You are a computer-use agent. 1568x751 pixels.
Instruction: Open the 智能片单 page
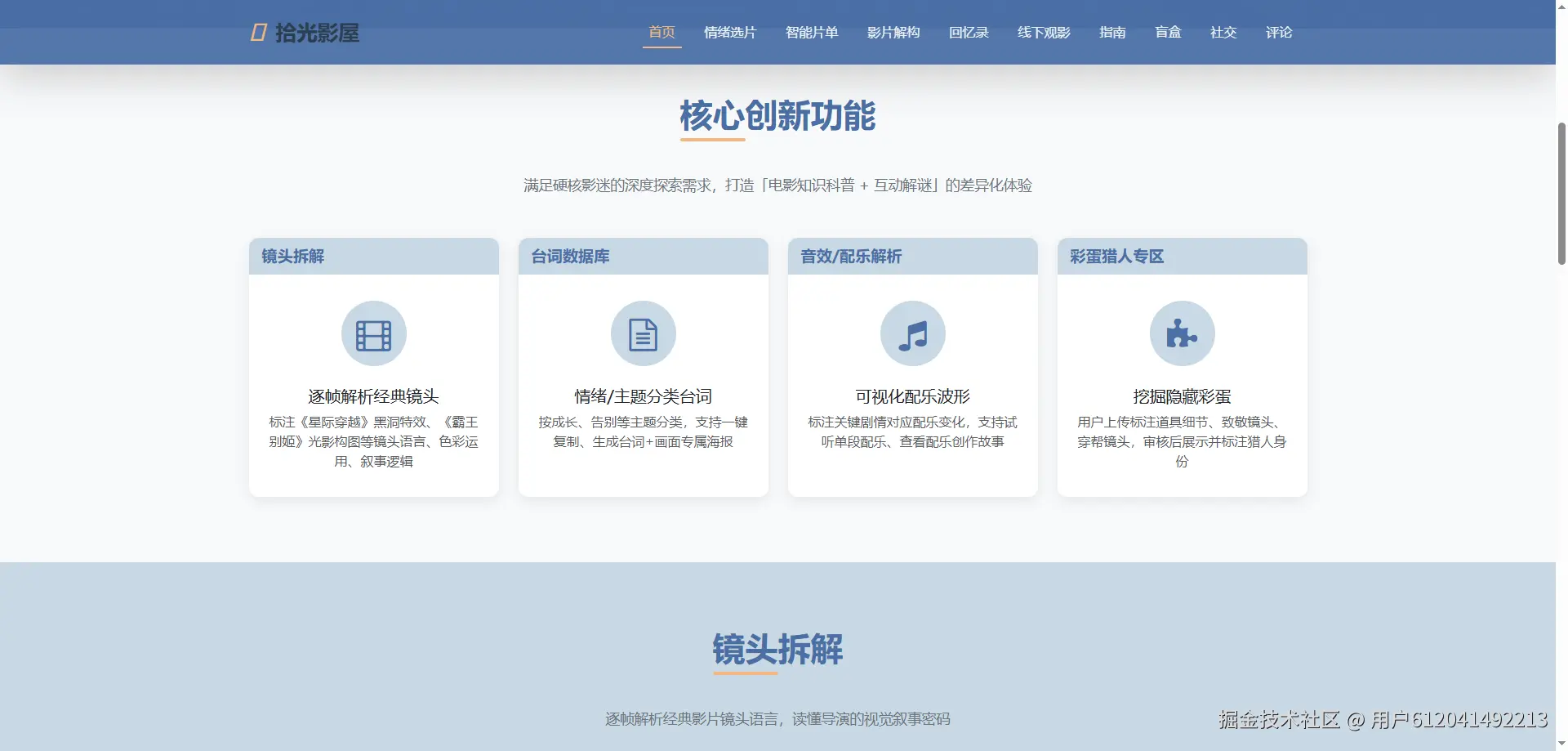pos(812,33)
